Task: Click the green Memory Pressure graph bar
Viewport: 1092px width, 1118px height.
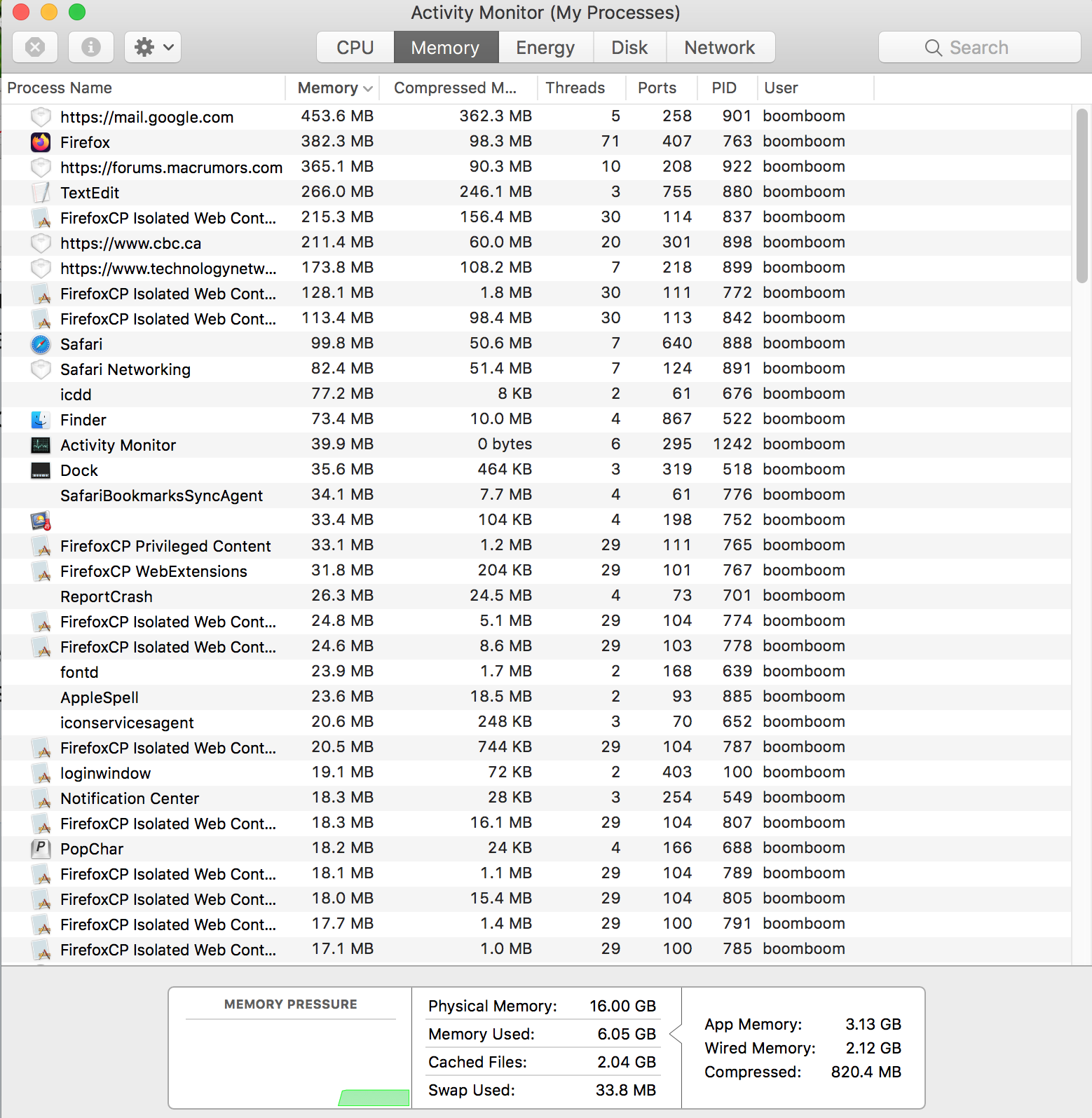Action: [x=374, y=1098]
